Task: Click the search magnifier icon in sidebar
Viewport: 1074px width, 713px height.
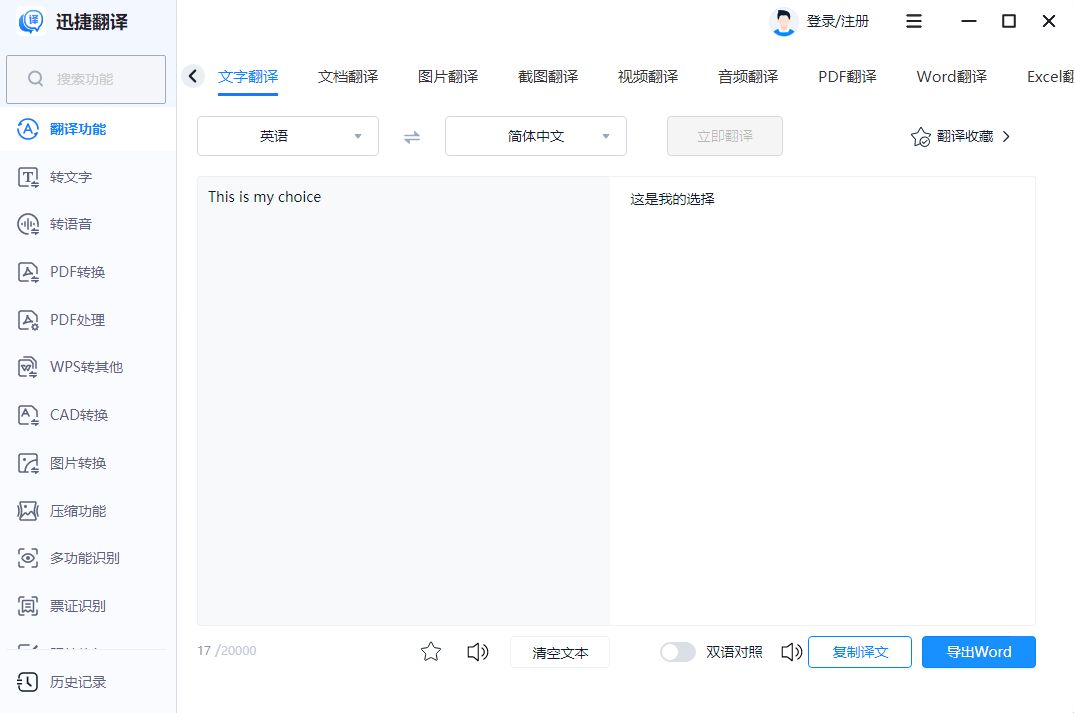Action: (36, 79)
